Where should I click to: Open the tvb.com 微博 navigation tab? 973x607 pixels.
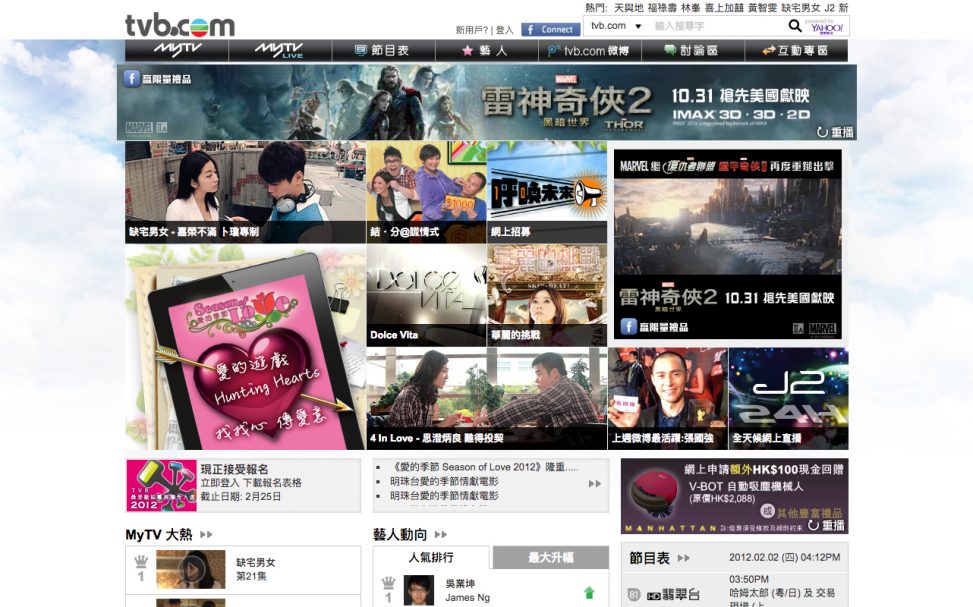click(x=590, y=50)
